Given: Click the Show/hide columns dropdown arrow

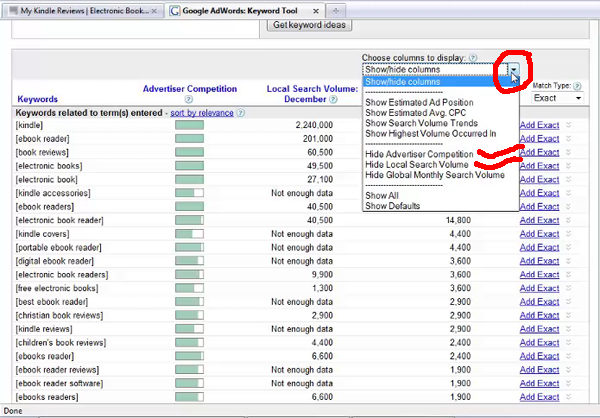Looking at the screenshot, I should coord(514,70).
